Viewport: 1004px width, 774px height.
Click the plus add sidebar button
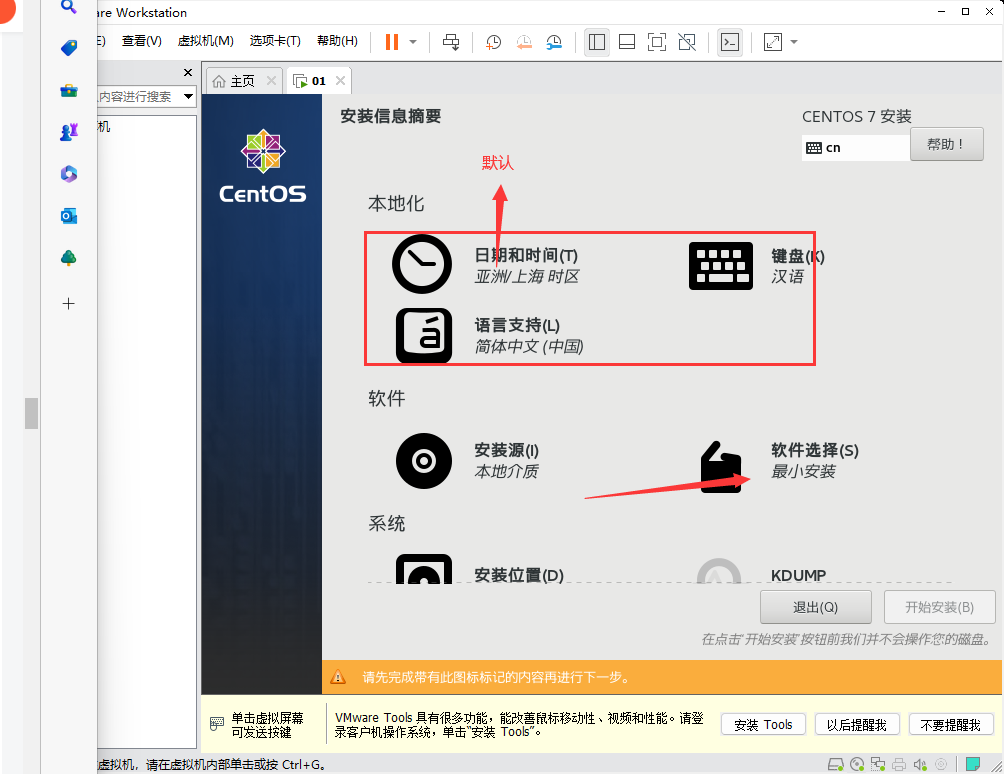[69, 303]
